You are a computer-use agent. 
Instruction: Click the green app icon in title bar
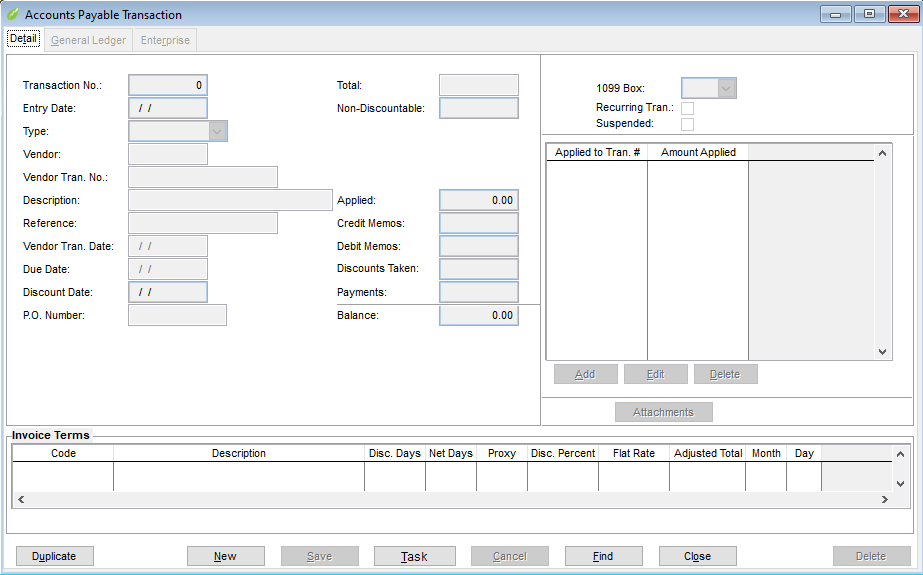coord(13,14)
